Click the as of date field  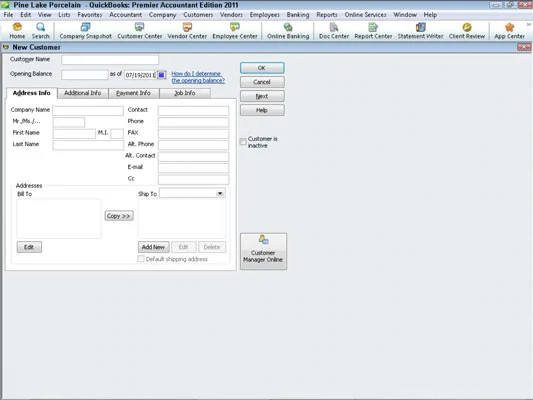pos(140,75)
